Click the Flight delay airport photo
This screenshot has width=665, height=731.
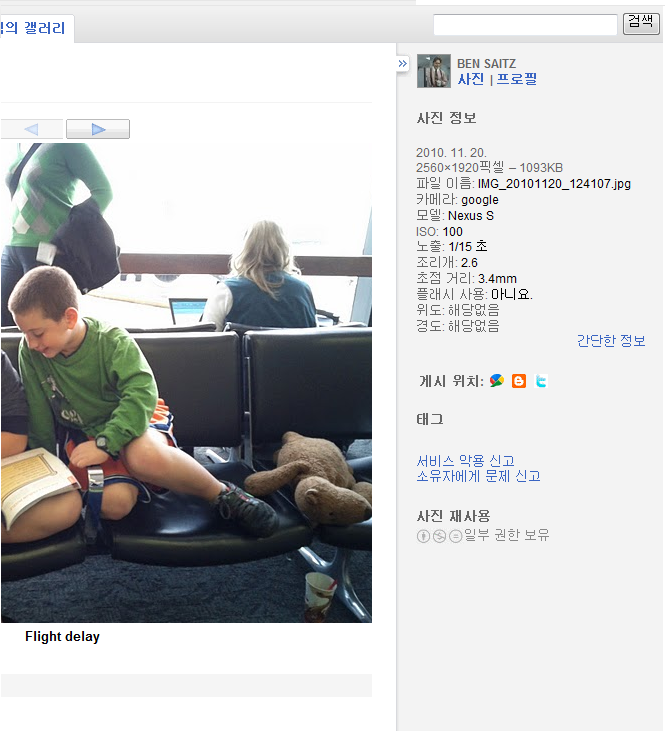point(186,383)
